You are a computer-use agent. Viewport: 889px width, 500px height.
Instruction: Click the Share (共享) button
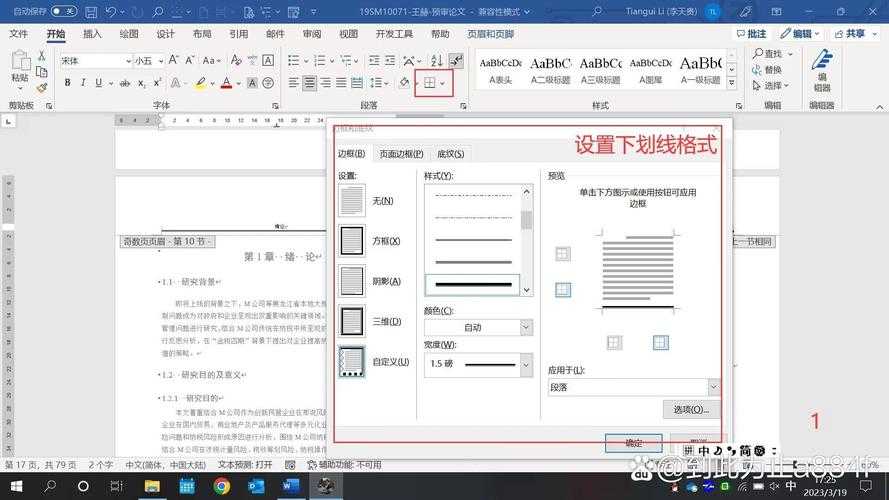coord(856,34)
